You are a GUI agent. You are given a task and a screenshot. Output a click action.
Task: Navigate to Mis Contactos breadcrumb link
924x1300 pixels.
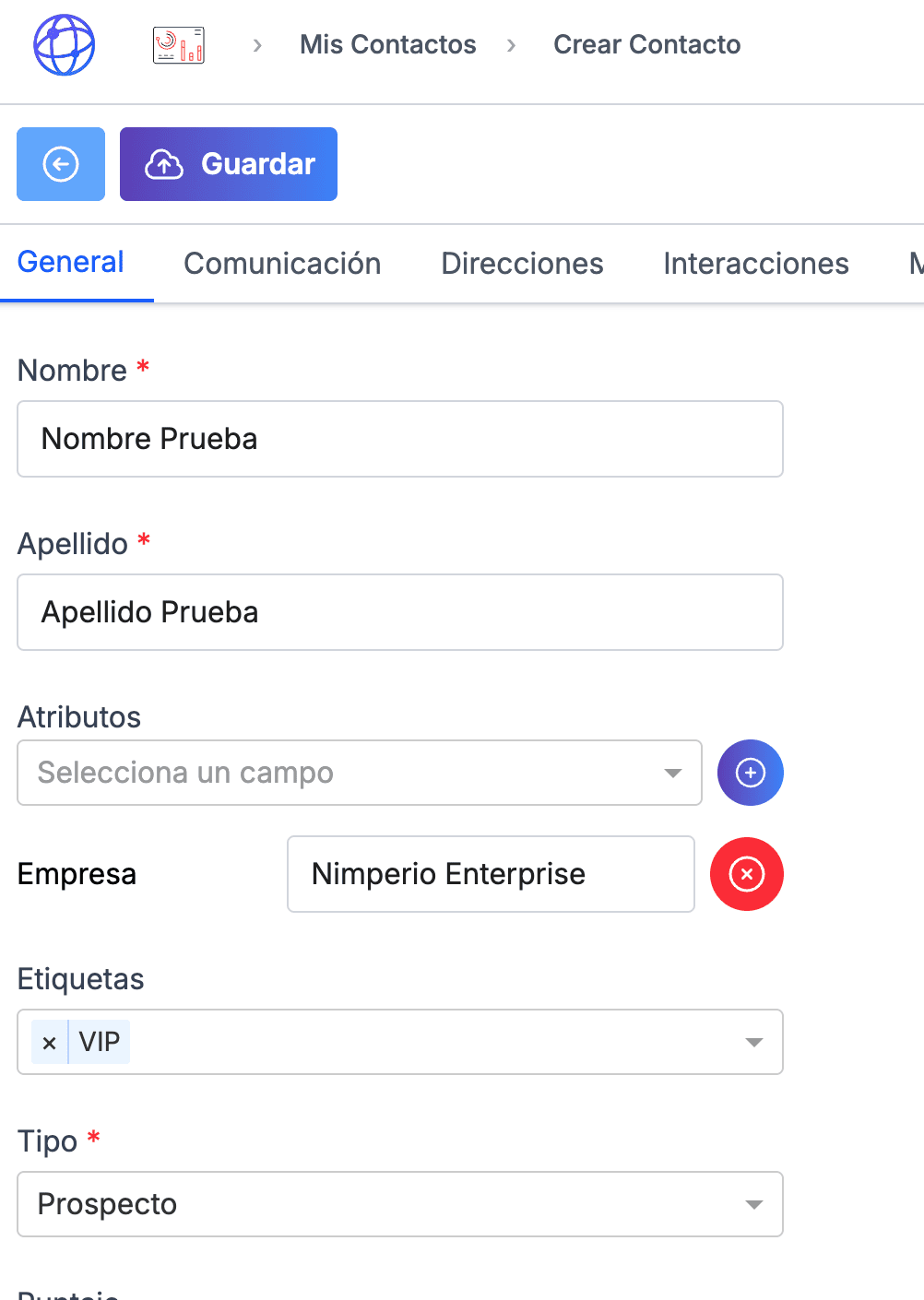[387, 44]
